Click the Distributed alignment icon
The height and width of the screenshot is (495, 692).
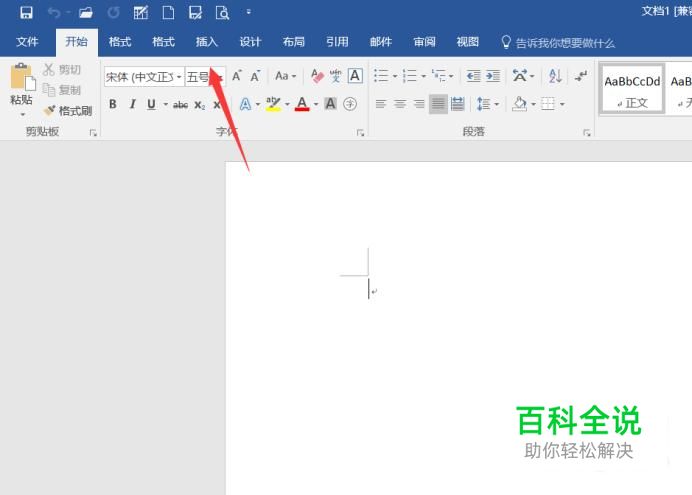pos(457,104)
